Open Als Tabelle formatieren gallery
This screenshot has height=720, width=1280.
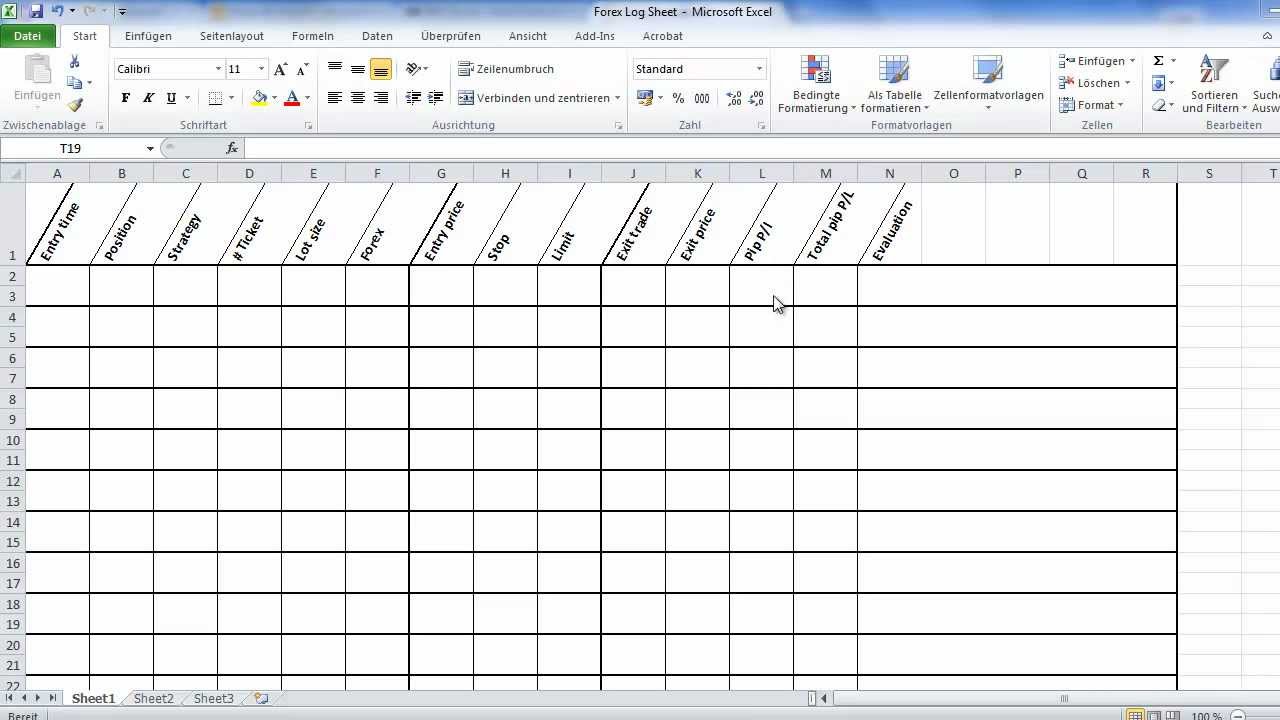895,83
